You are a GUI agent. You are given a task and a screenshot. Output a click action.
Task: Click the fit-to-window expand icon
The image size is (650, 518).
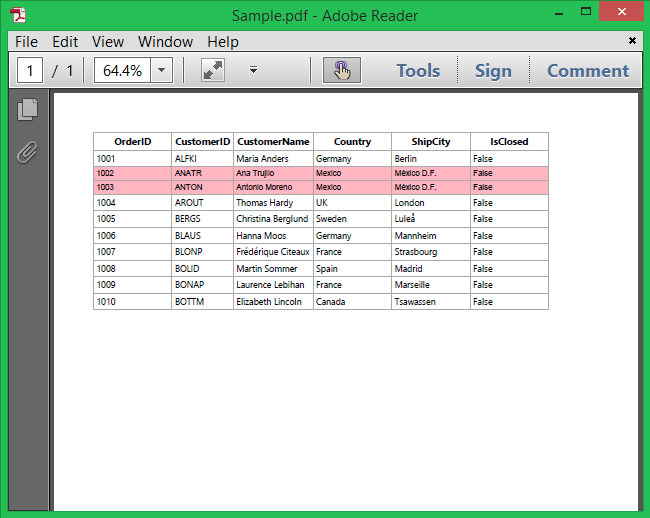pyautogui.click(x=213, y=70)
